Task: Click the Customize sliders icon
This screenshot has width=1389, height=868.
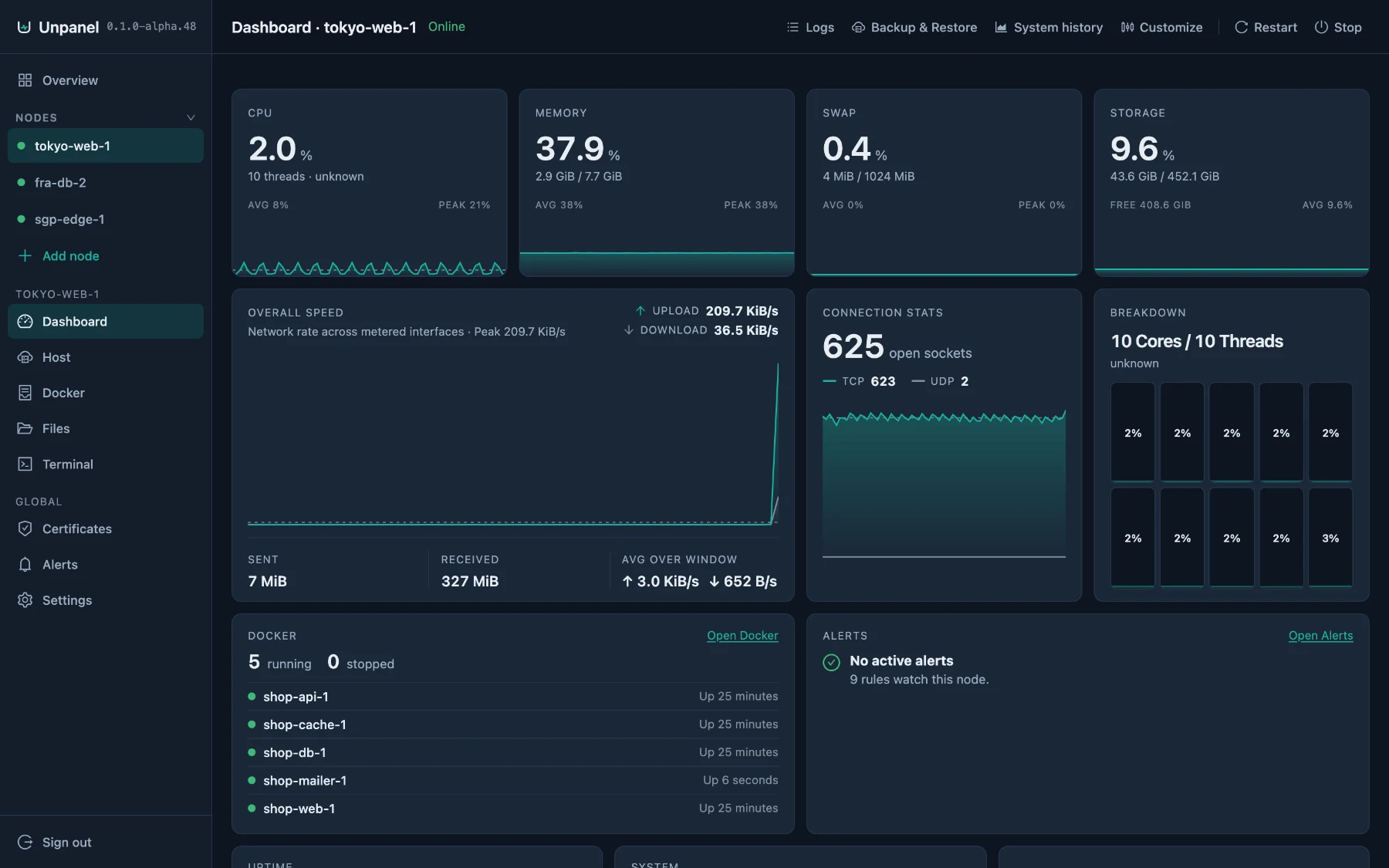Action: pyautogui.click(x=1127, y=27)
